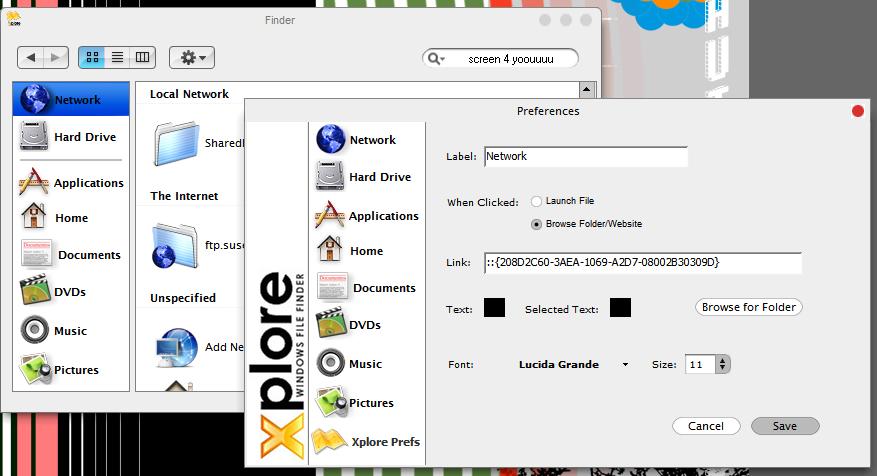Open the gear action menu
The width and height of the screenshot is (877, 476).
[x=192, y=57]
